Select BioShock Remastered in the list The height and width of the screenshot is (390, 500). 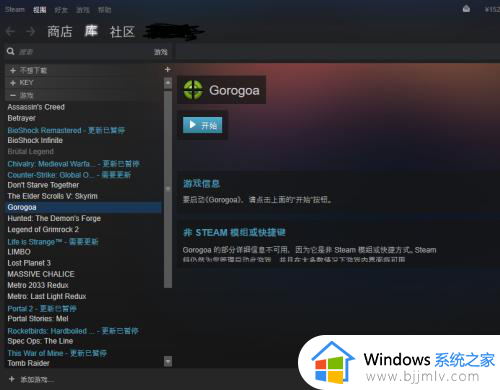coord(66,130)
